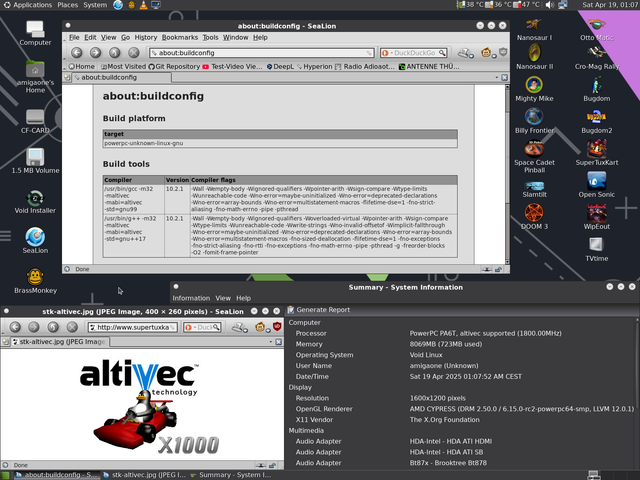640x480 pixels.
Task: Click Stop button in about:buildconfig window
Action: [133, 52]
